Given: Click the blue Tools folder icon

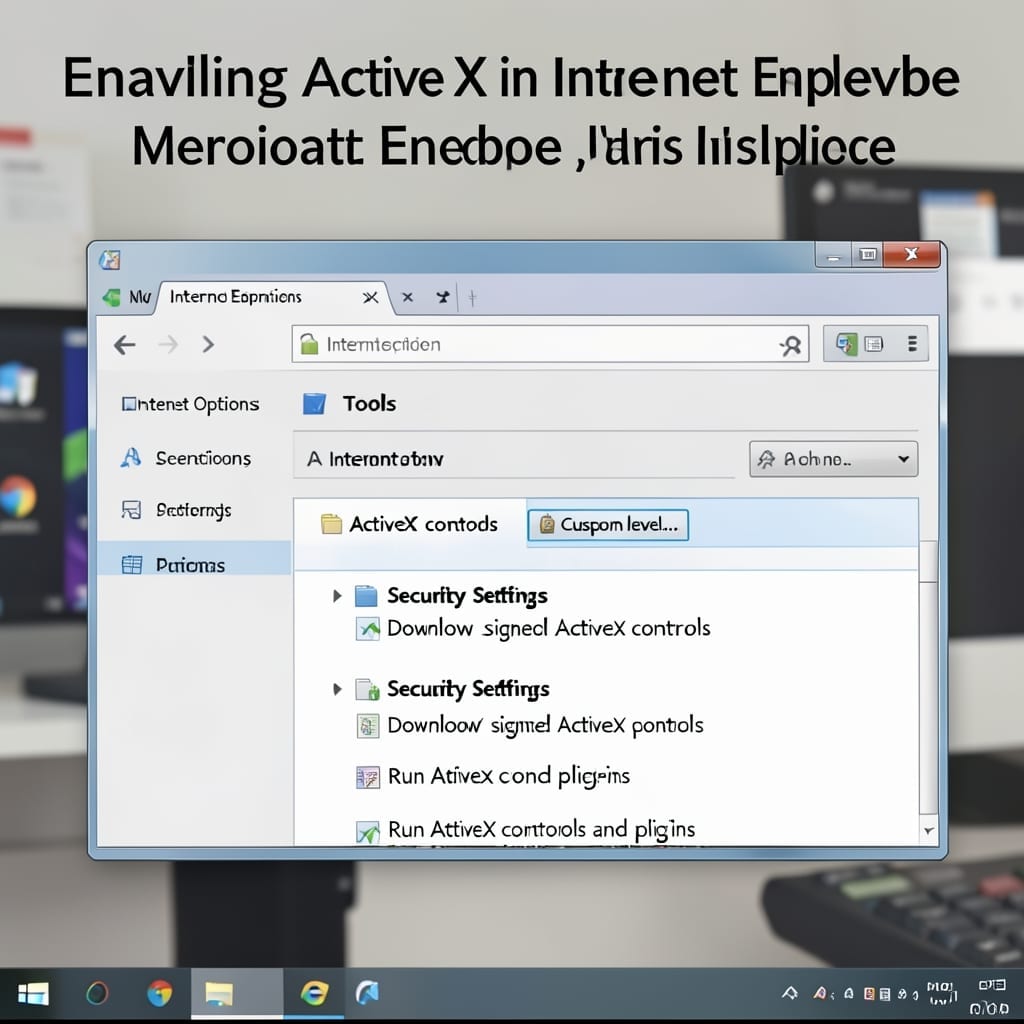Looking at the screenshot, I should tap(314, 404).
